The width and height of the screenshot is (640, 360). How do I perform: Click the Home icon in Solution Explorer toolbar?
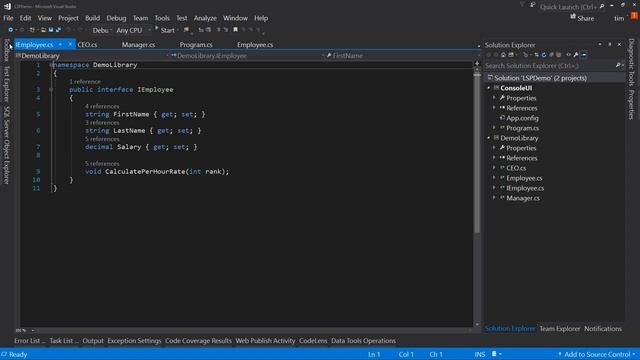point(503,55)
